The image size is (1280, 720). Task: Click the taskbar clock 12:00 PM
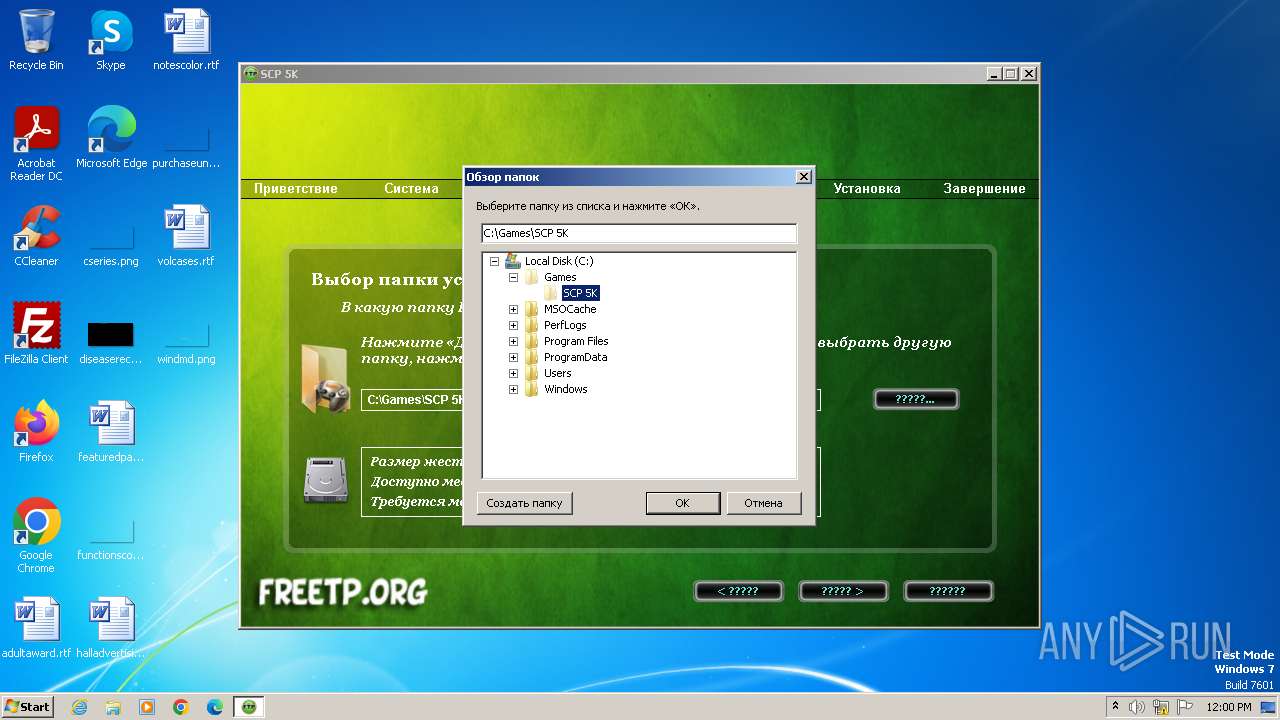[x=1228, y=707]
